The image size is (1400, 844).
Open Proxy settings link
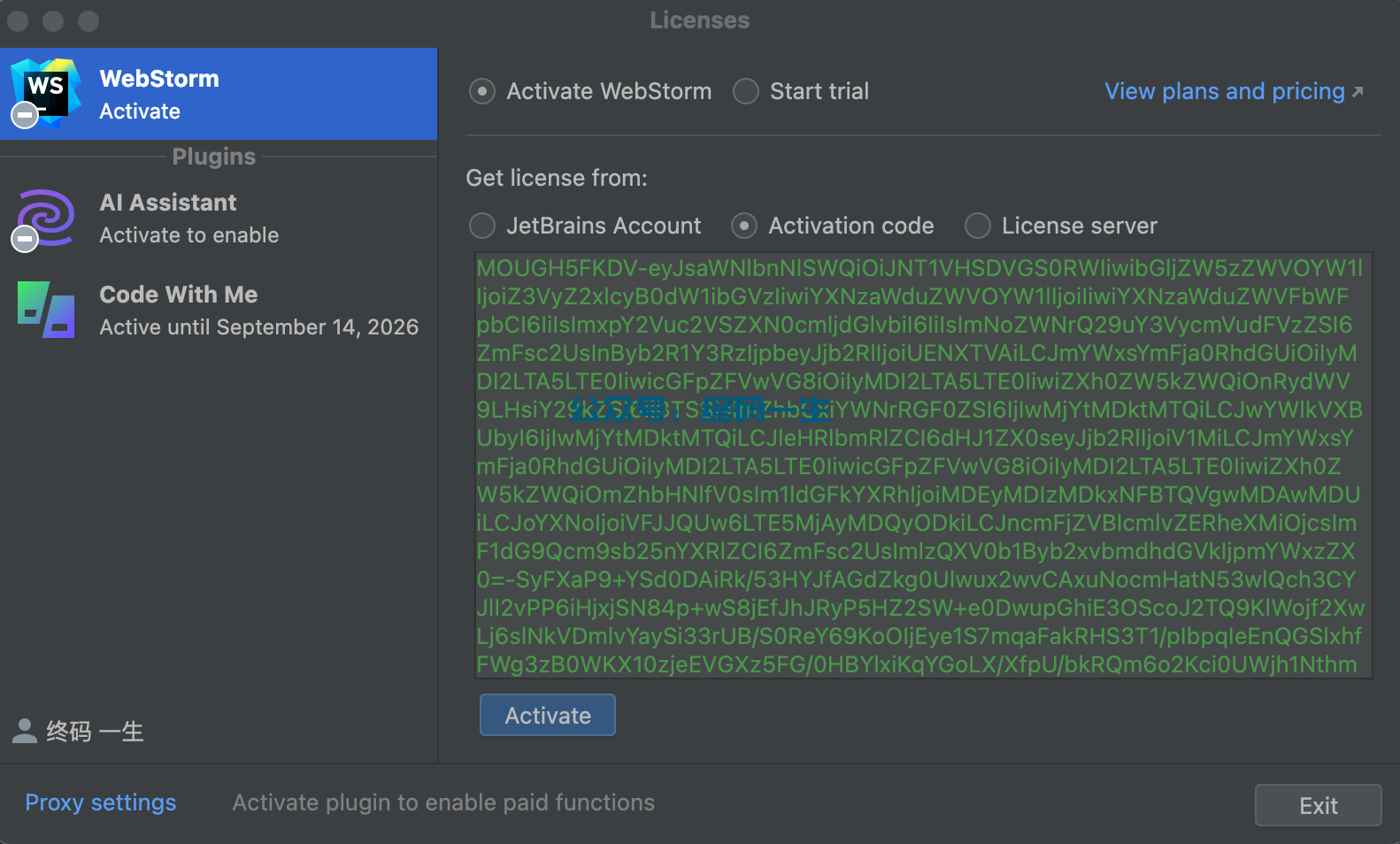pyautogui.click(x=101, y=802)
